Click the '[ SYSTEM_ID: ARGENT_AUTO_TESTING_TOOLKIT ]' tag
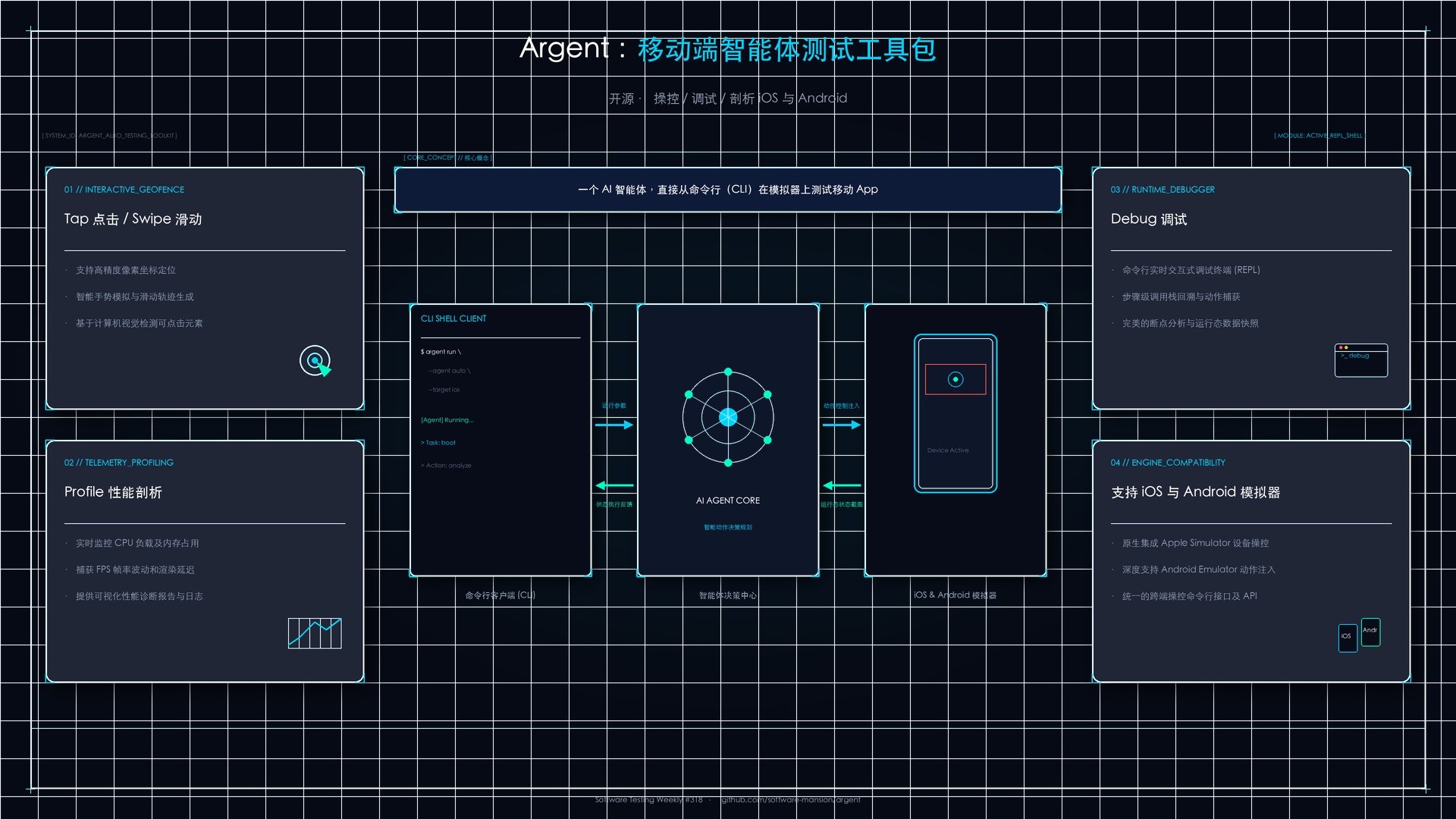 110,136
